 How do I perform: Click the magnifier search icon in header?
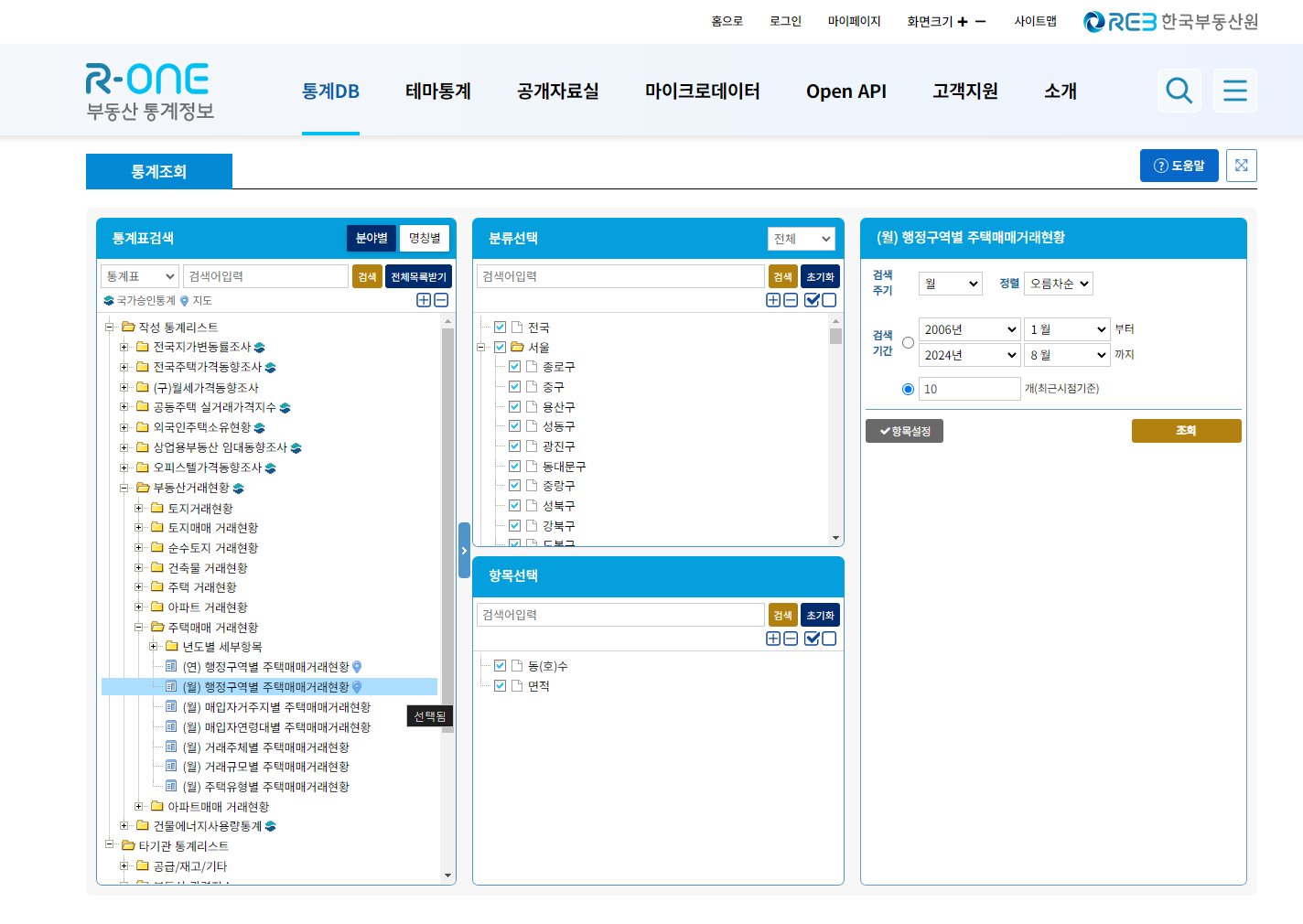(x=1179, y=91)
